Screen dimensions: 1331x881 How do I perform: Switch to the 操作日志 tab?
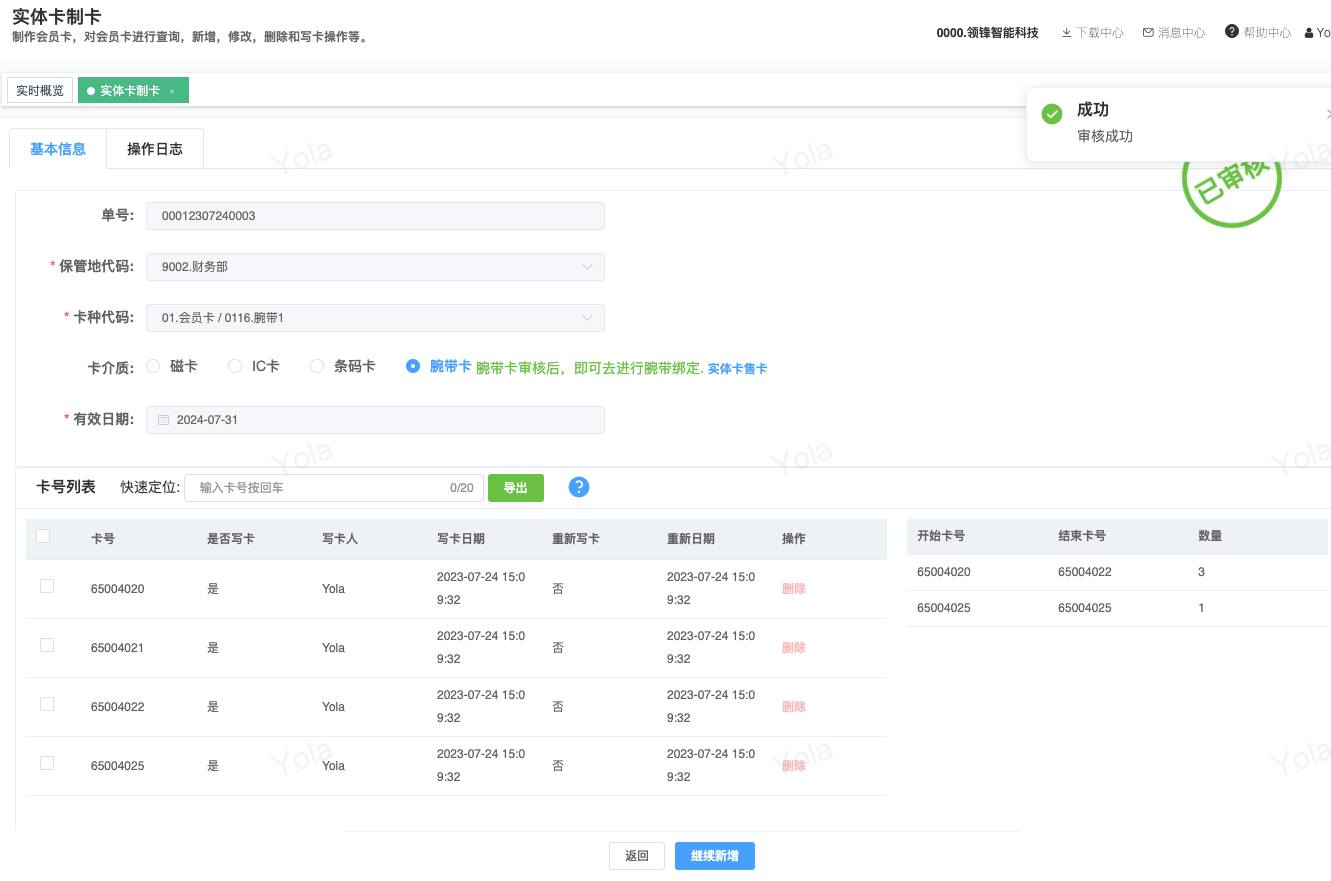[x=155, y=149]
